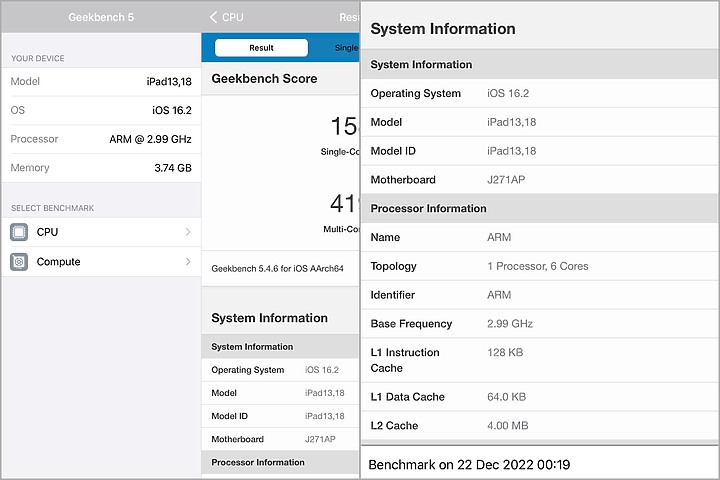Click the CPU benchmark chip icon
This screenshot has height=480, width=720.
[19, 232]
